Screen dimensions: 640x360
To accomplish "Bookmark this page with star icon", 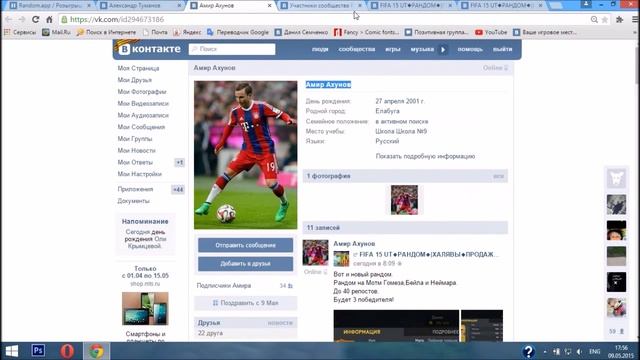I will (x=604, y=20).
